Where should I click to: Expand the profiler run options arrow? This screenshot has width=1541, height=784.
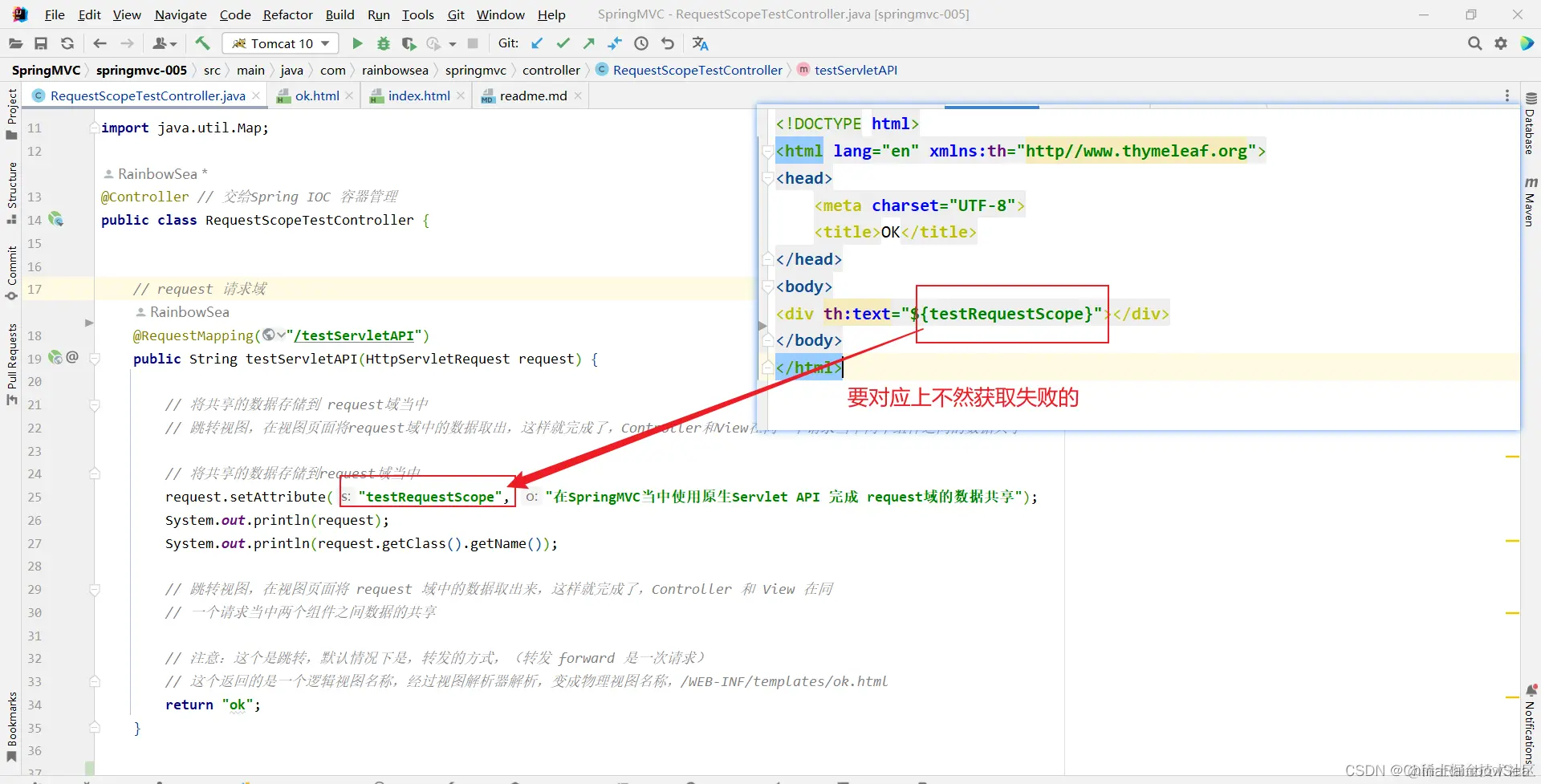(x=453, y=44)
